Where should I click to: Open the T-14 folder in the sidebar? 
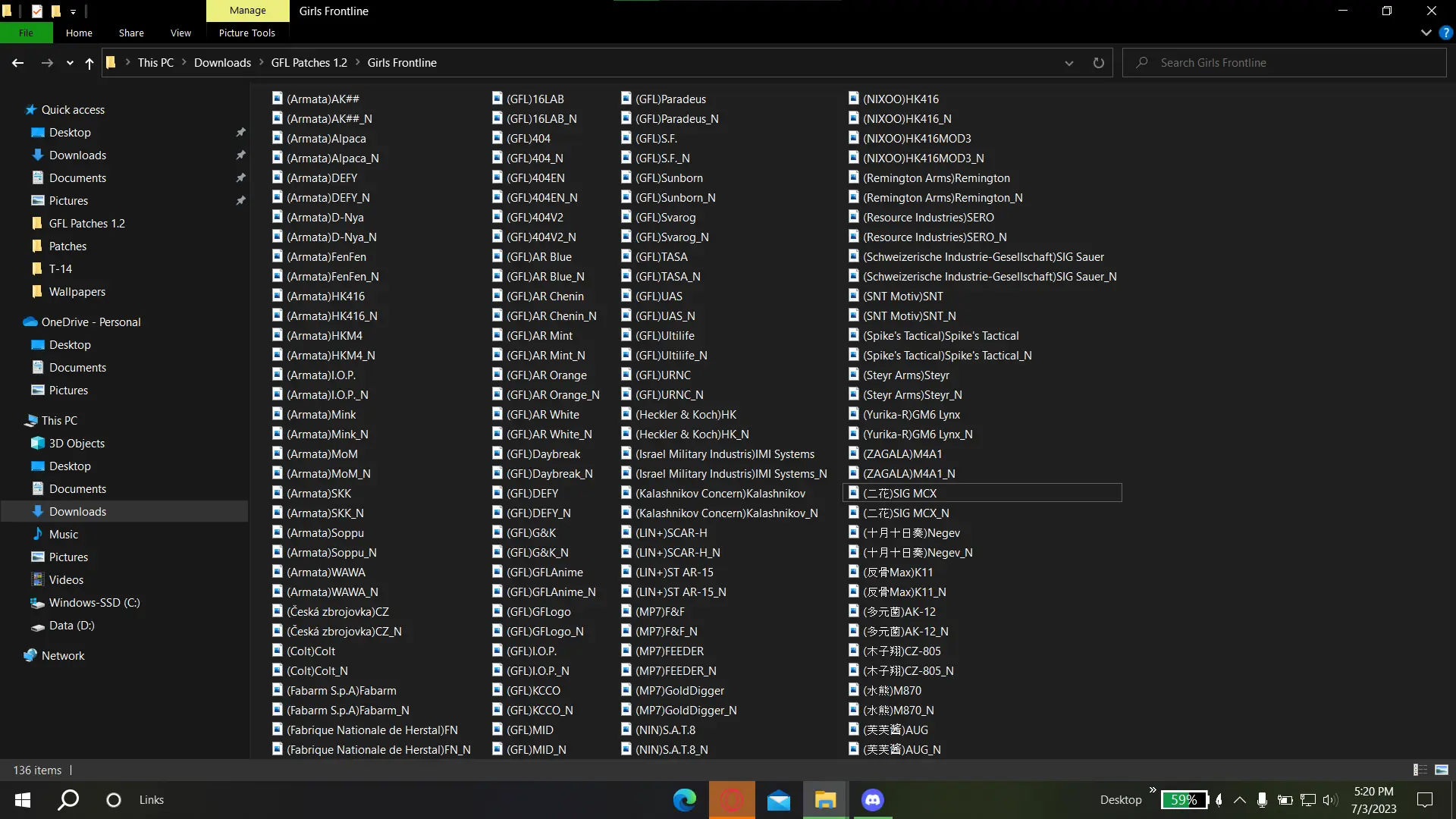coord(60,269)
